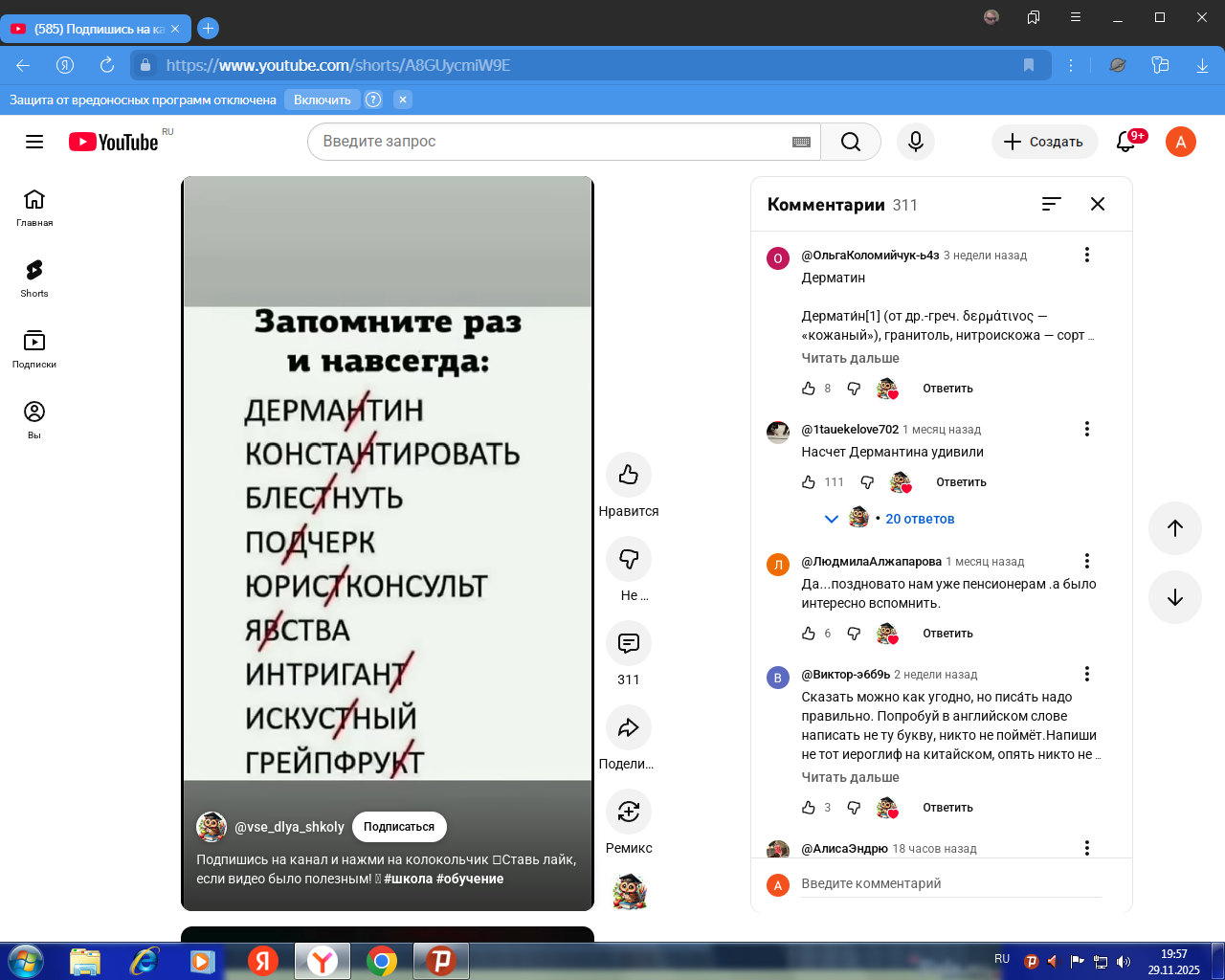Open the Share icon next to the video

pyautogui.click(x=629, y=727)
